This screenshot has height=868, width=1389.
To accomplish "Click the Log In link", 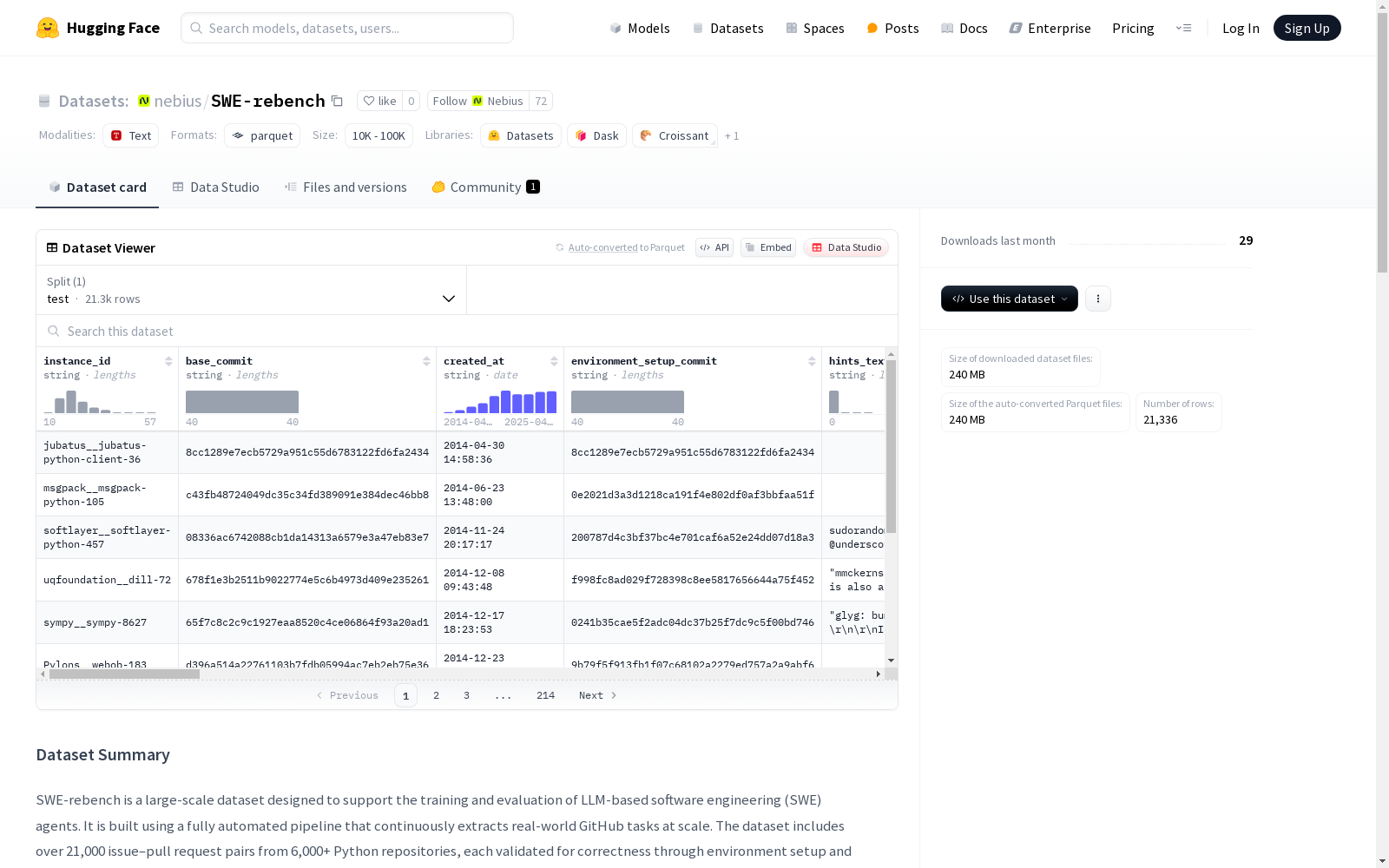I will pos(1241,28).
